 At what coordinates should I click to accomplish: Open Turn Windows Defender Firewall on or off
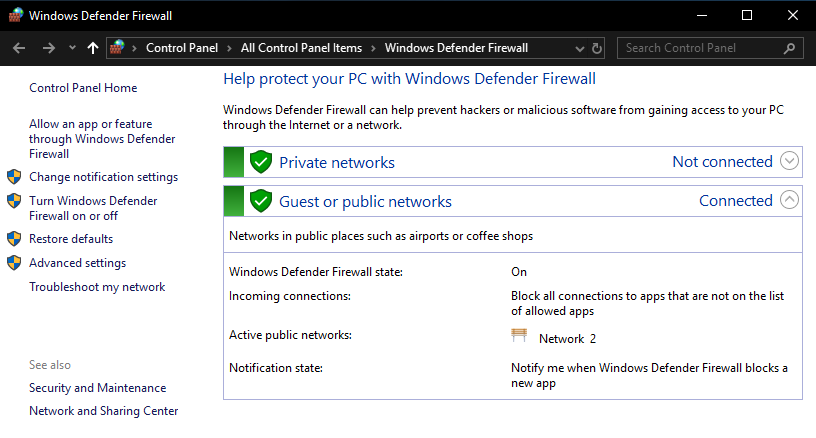point(93,208)
